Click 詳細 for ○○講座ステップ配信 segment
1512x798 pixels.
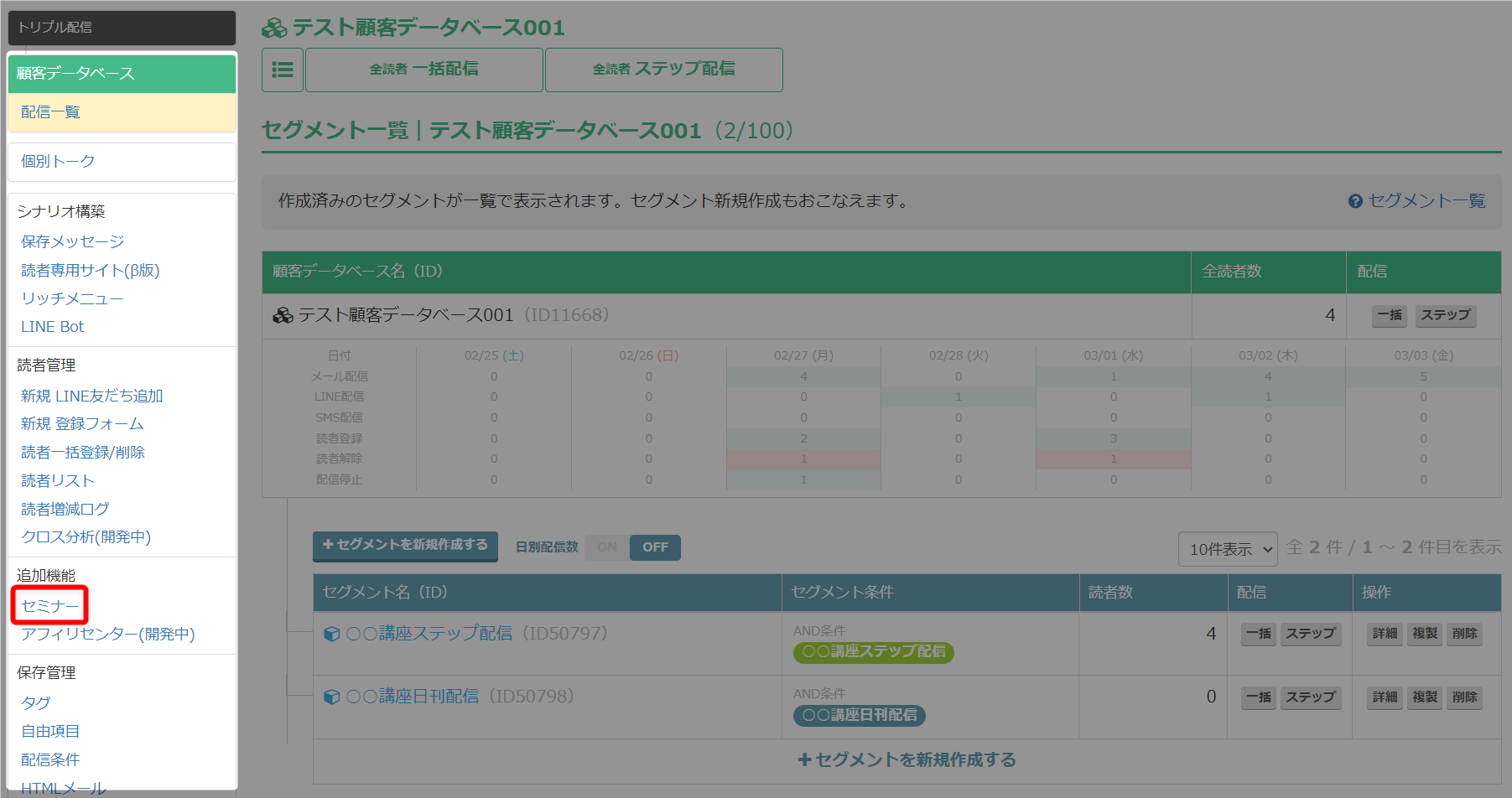1385,635
